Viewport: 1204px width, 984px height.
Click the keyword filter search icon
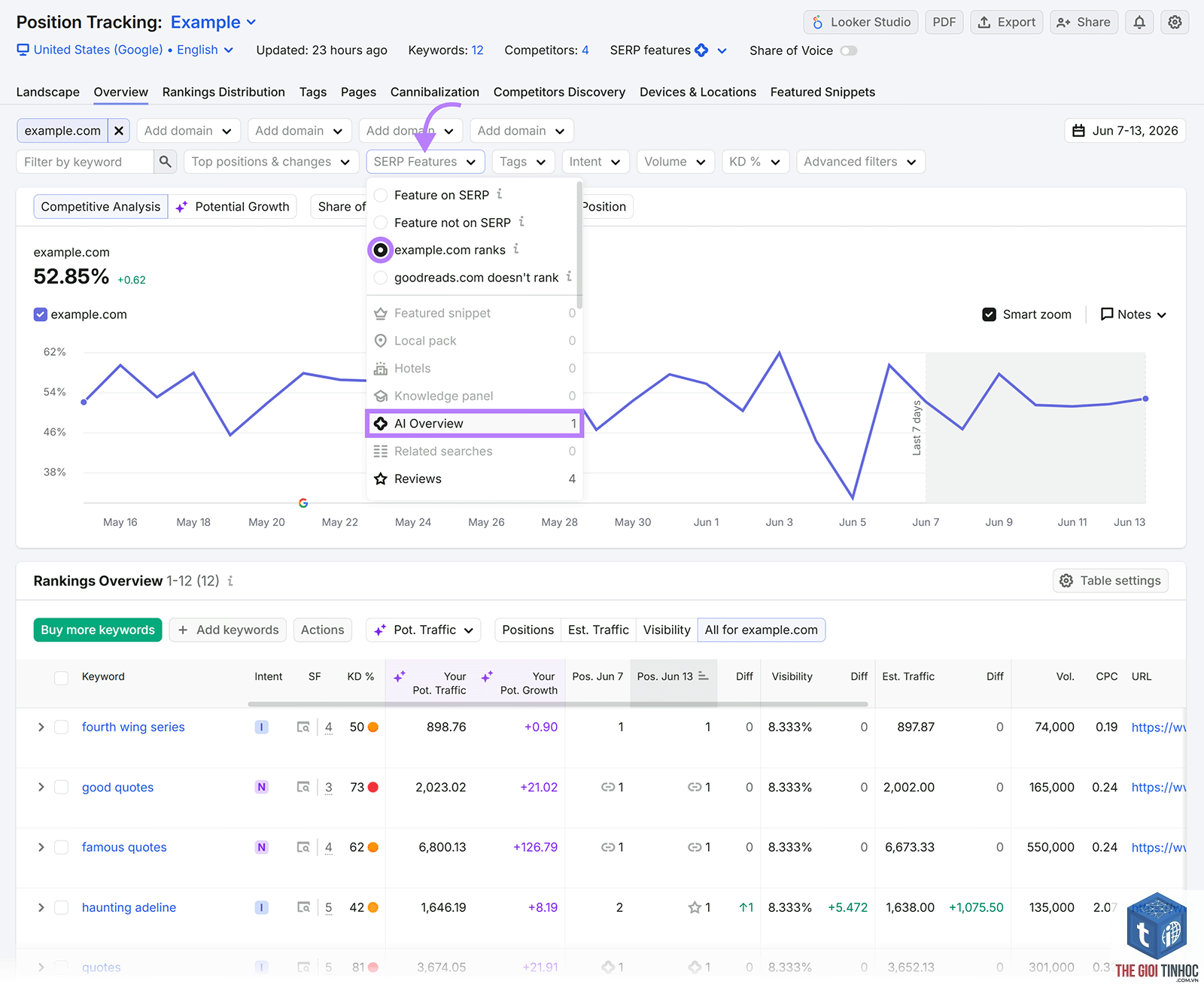[166, 162]
